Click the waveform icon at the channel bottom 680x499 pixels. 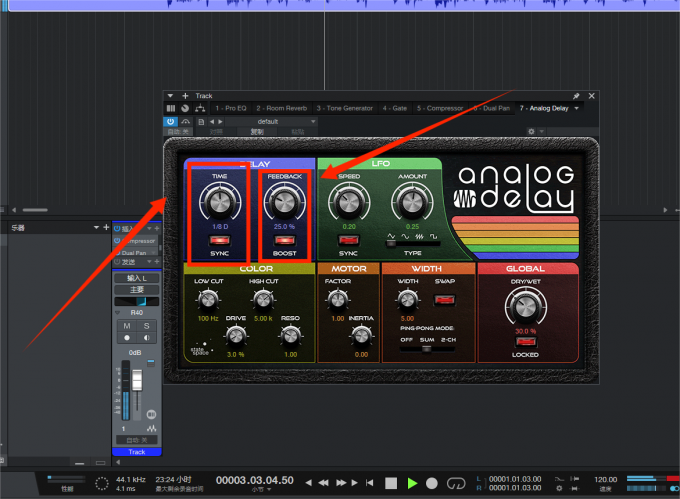(x=151, y=429)
